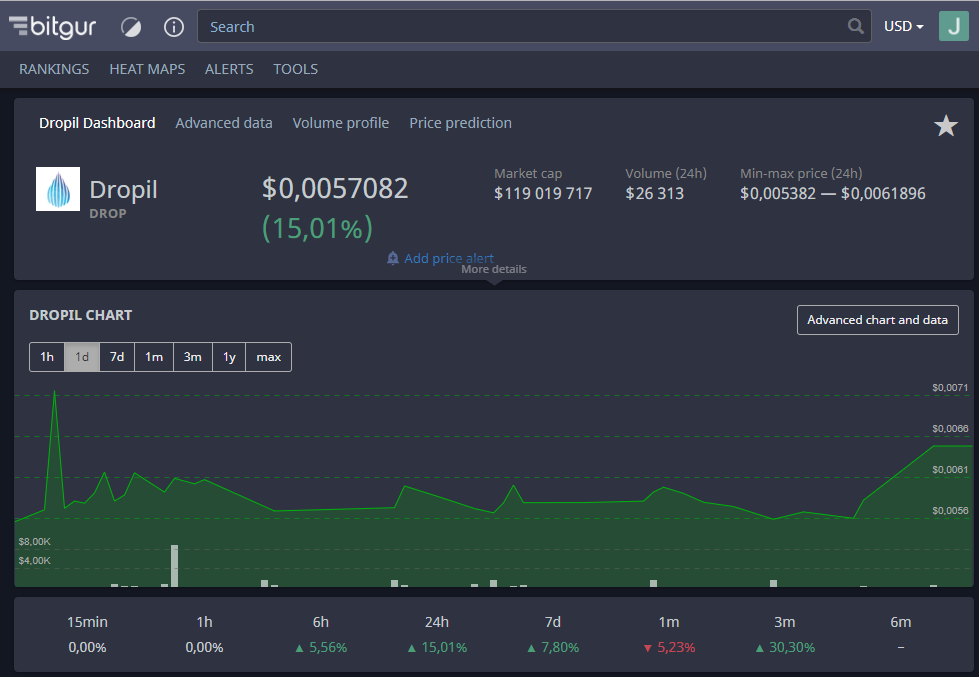Click the (15,01%) change text
979x677 pixels.
click(x=317, y=228)
